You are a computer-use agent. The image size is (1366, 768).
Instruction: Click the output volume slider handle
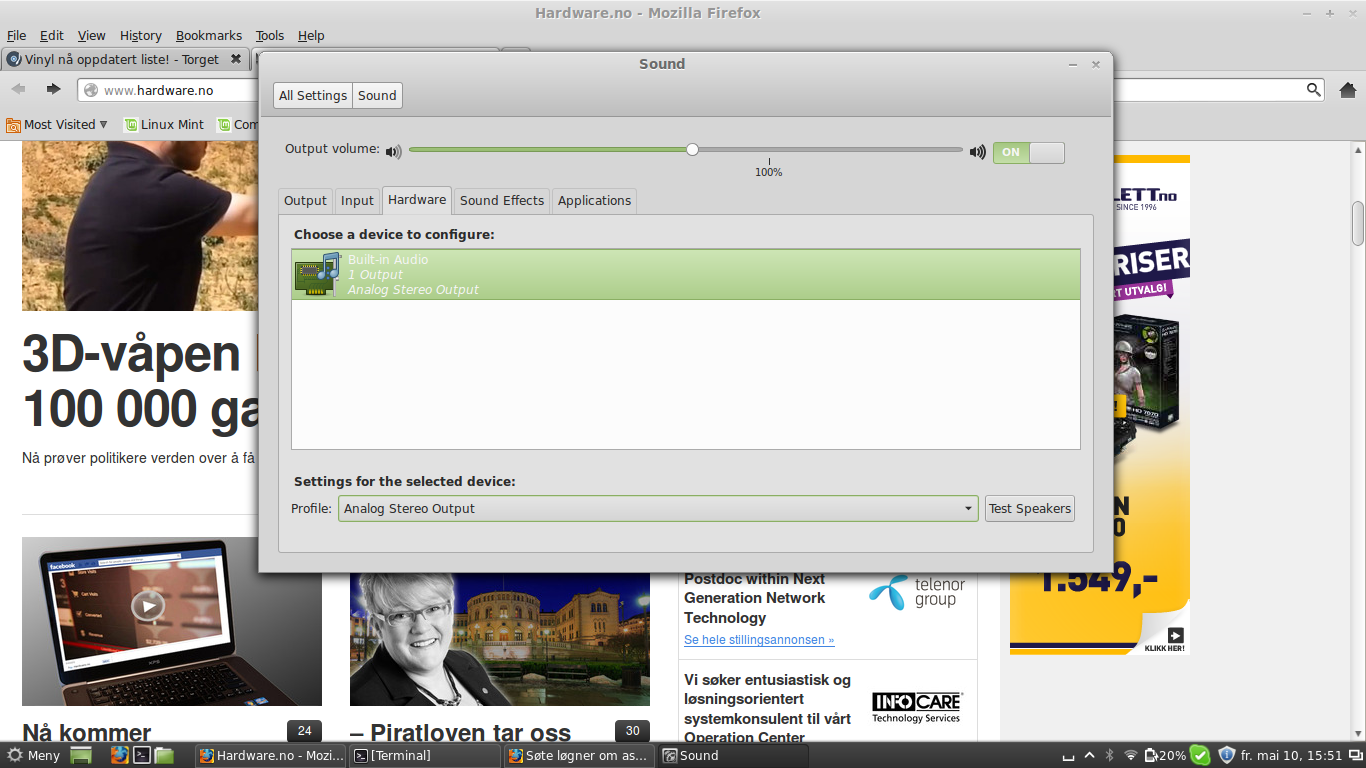tap(692, 149)
